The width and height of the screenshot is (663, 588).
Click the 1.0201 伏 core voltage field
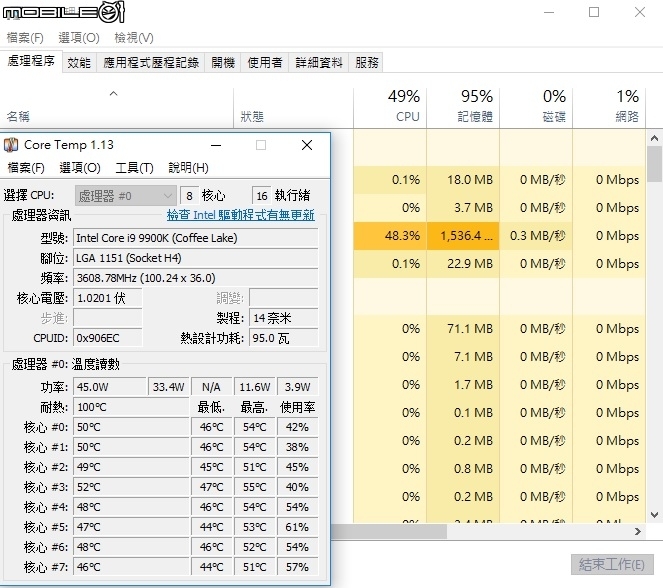(x=108, y=298)
